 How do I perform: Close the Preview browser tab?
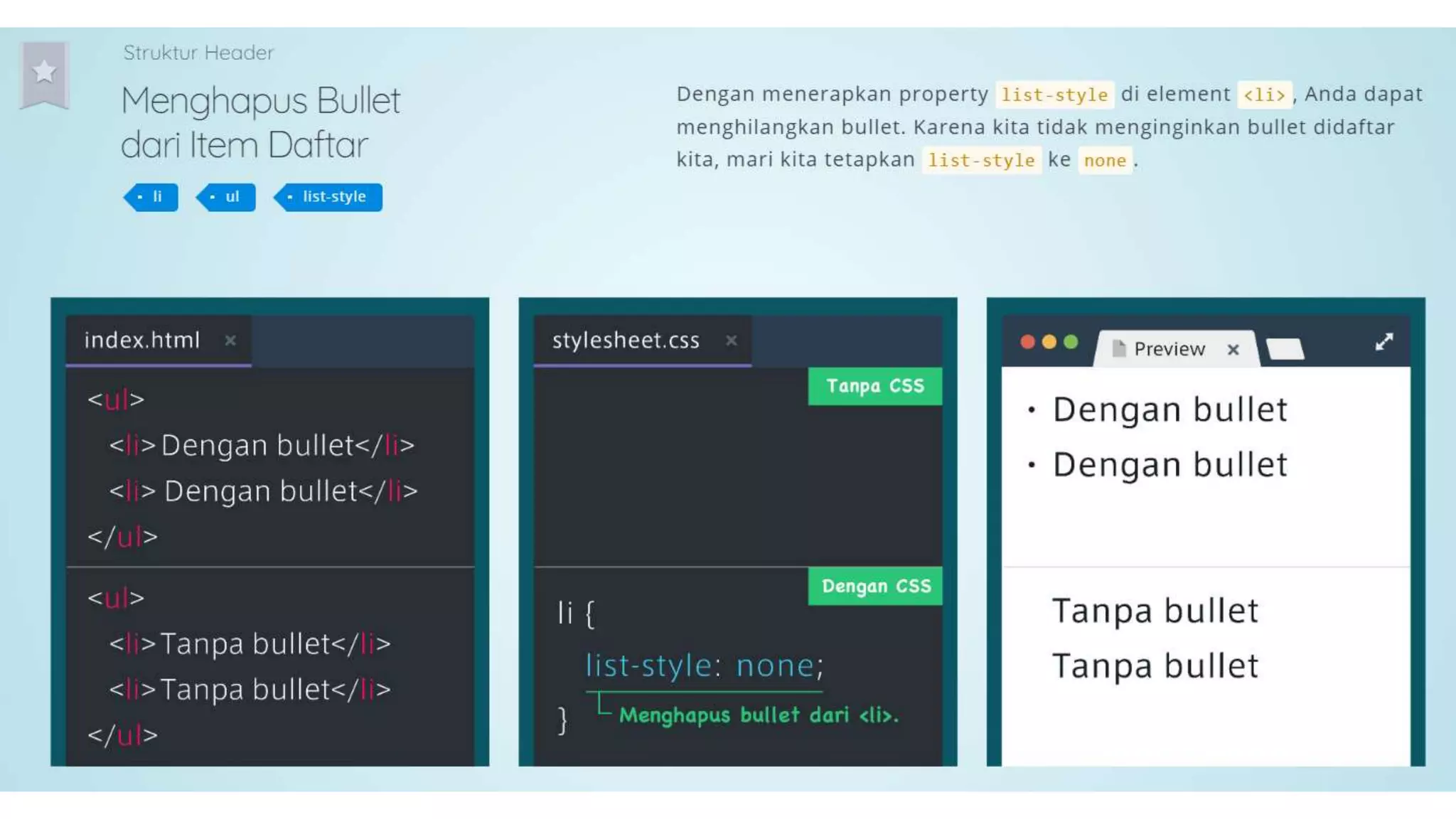[x=1233, y=349]
